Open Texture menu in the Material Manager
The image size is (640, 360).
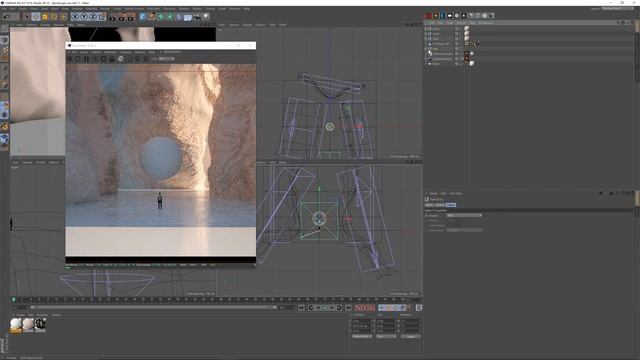[x=56, y=315]
